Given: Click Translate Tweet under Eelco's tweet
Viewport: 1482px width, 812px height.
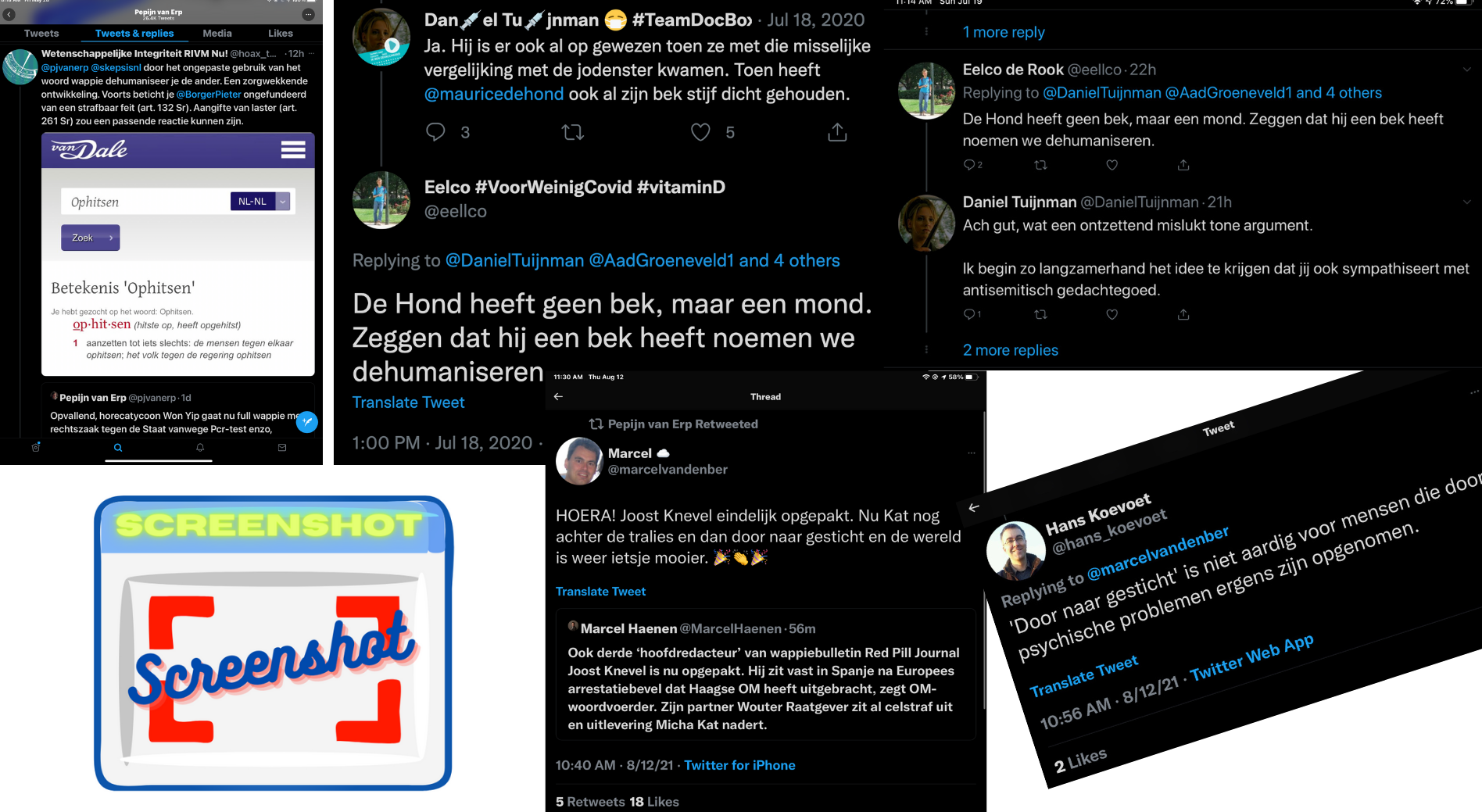Looking at the screenshot, I should coord(408,402).
